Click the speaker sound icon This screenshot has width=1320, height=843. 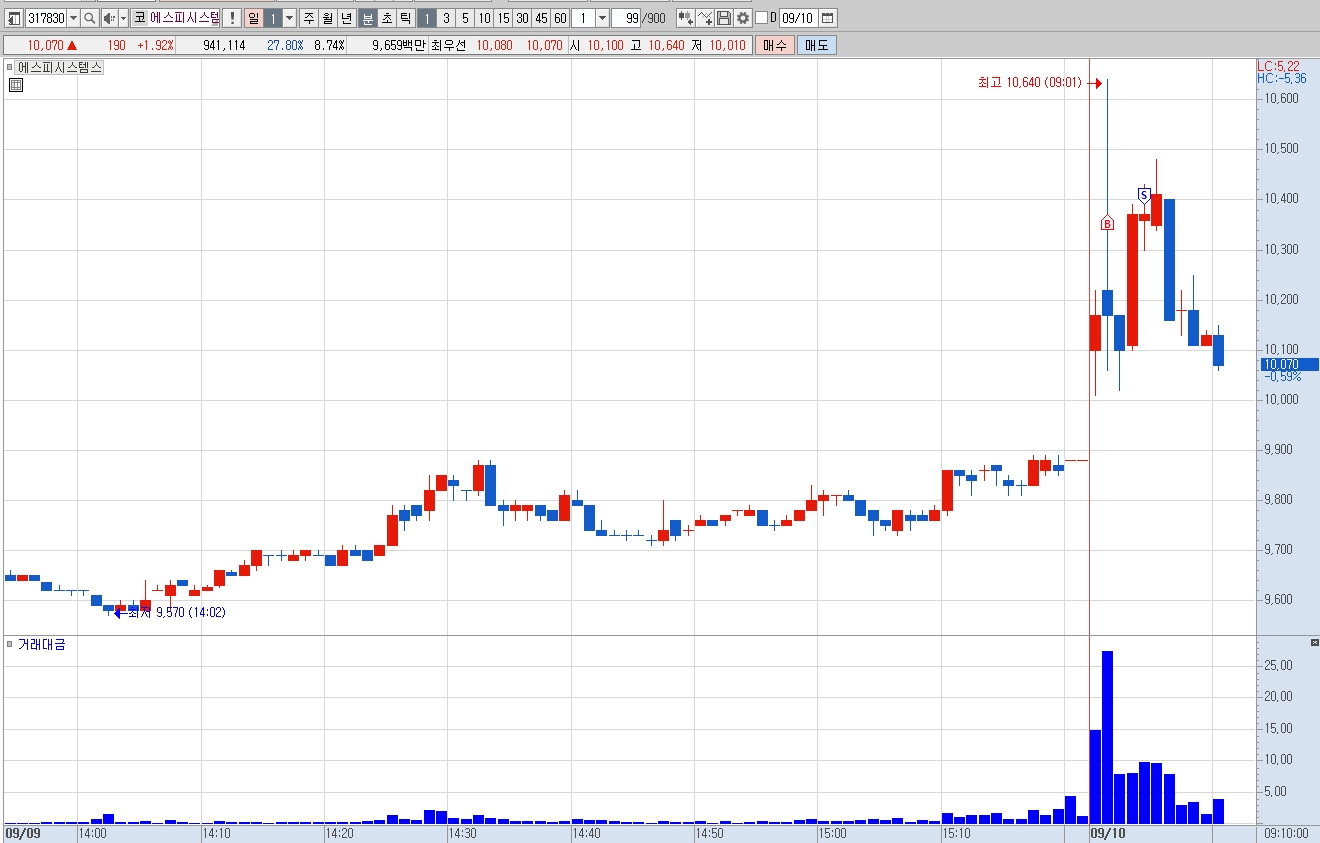point(109,18)
